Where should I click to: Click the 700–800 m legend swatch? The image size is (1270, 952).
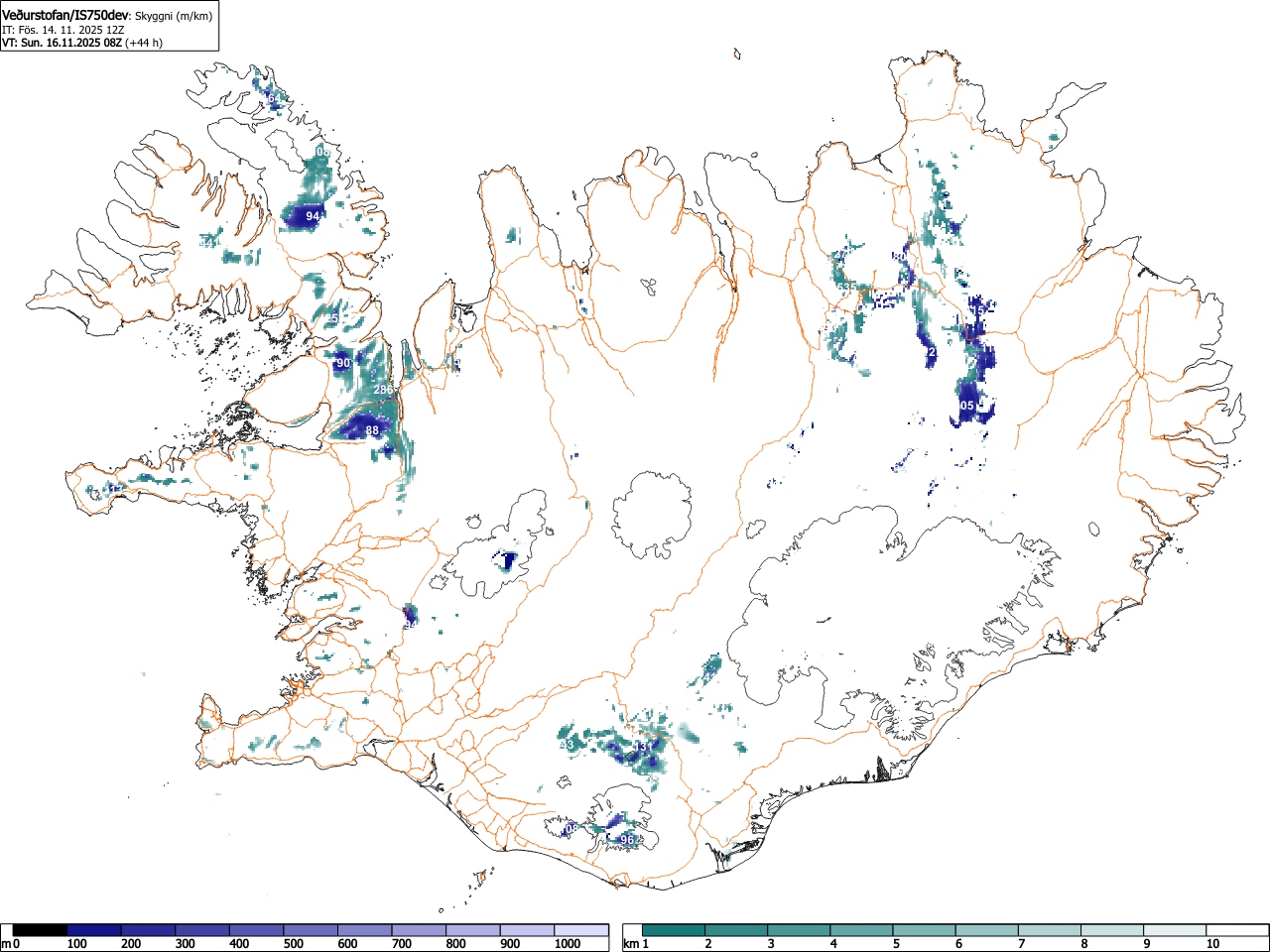click(419, 930)
